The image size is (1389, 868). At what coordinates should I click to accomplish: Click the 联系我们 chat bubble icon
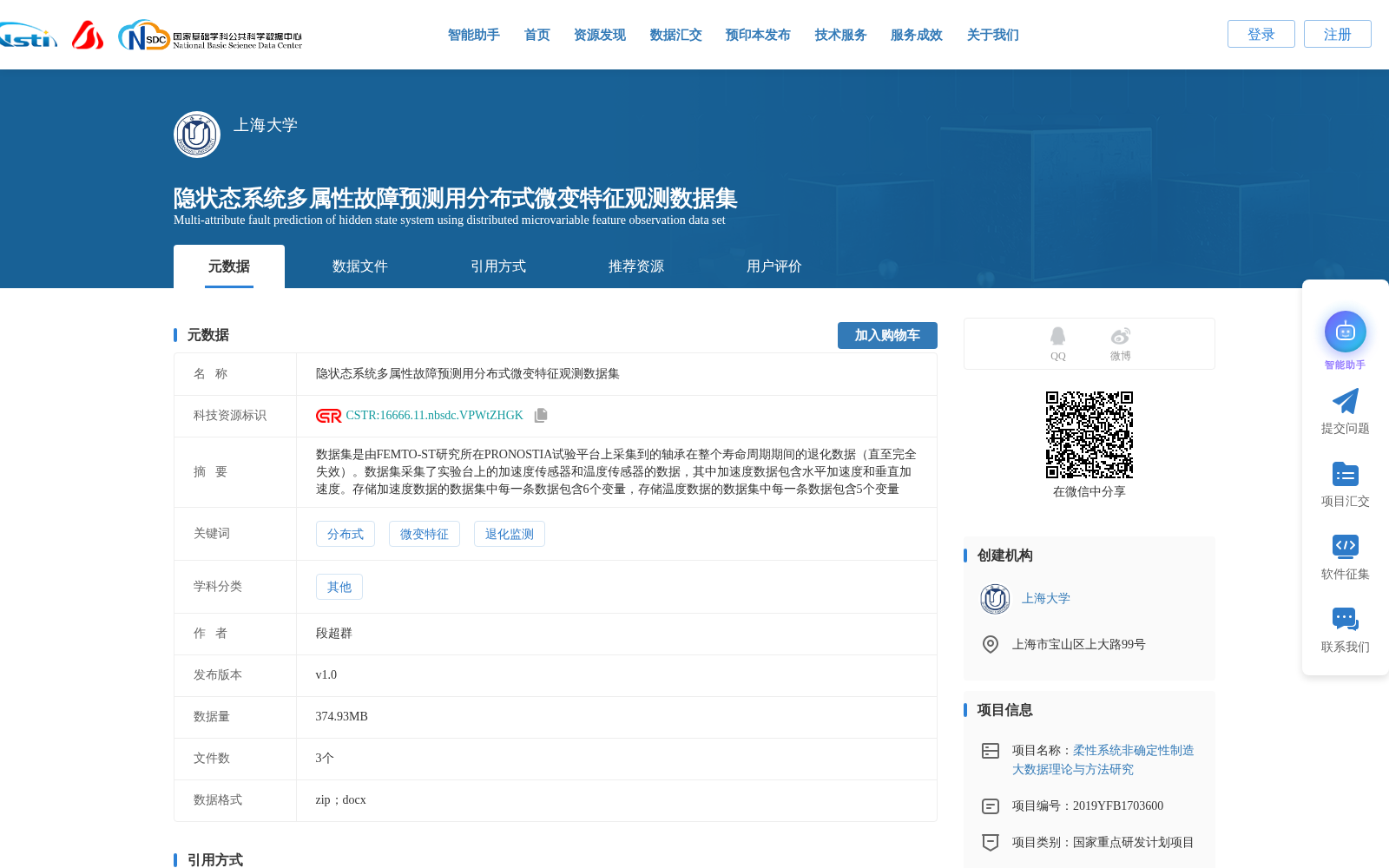[1346, 619]
